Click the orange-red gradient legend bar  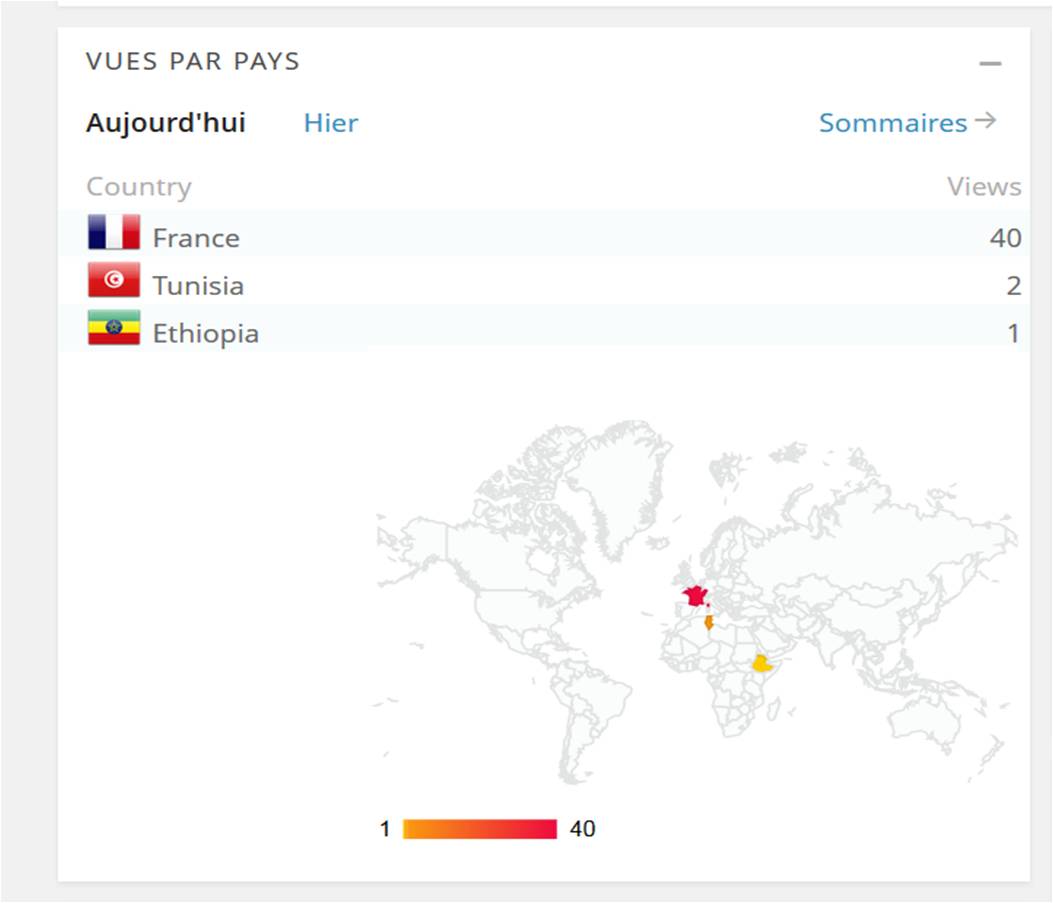[x=479, y=829]
